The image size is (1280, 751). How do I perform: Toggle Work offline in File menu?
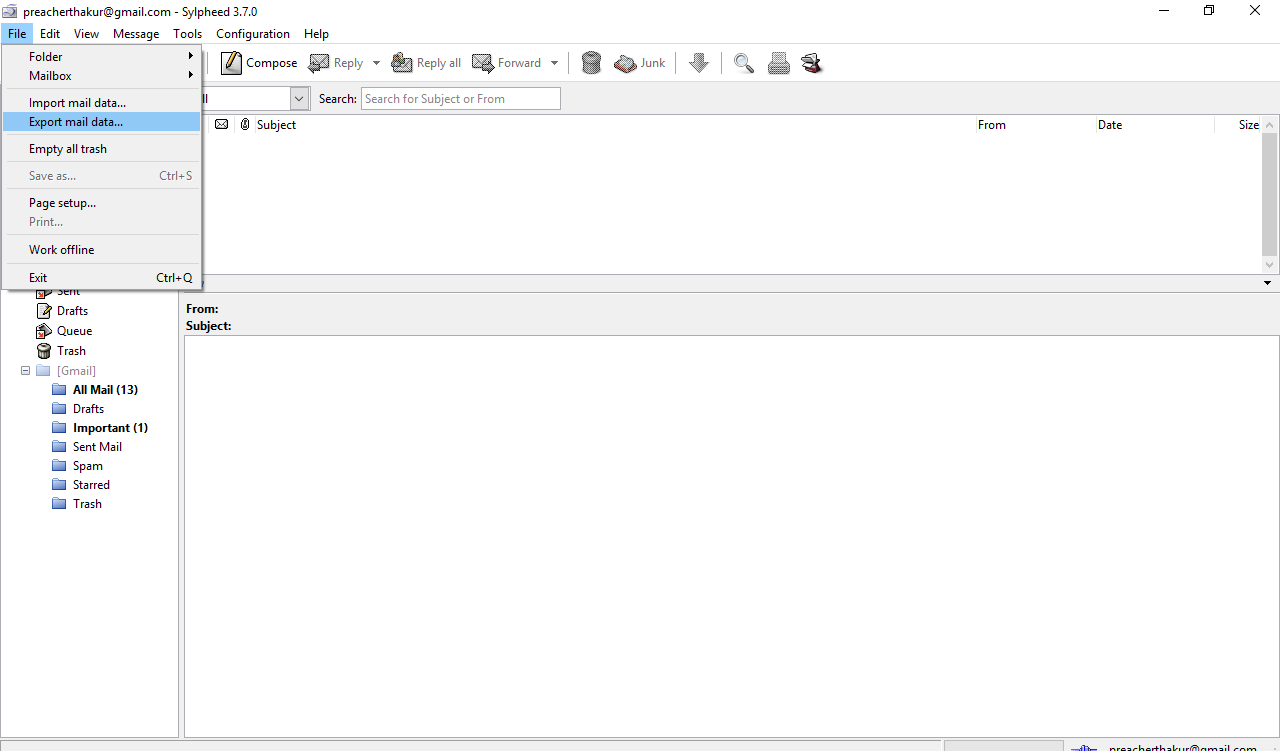tap(102, 250)
